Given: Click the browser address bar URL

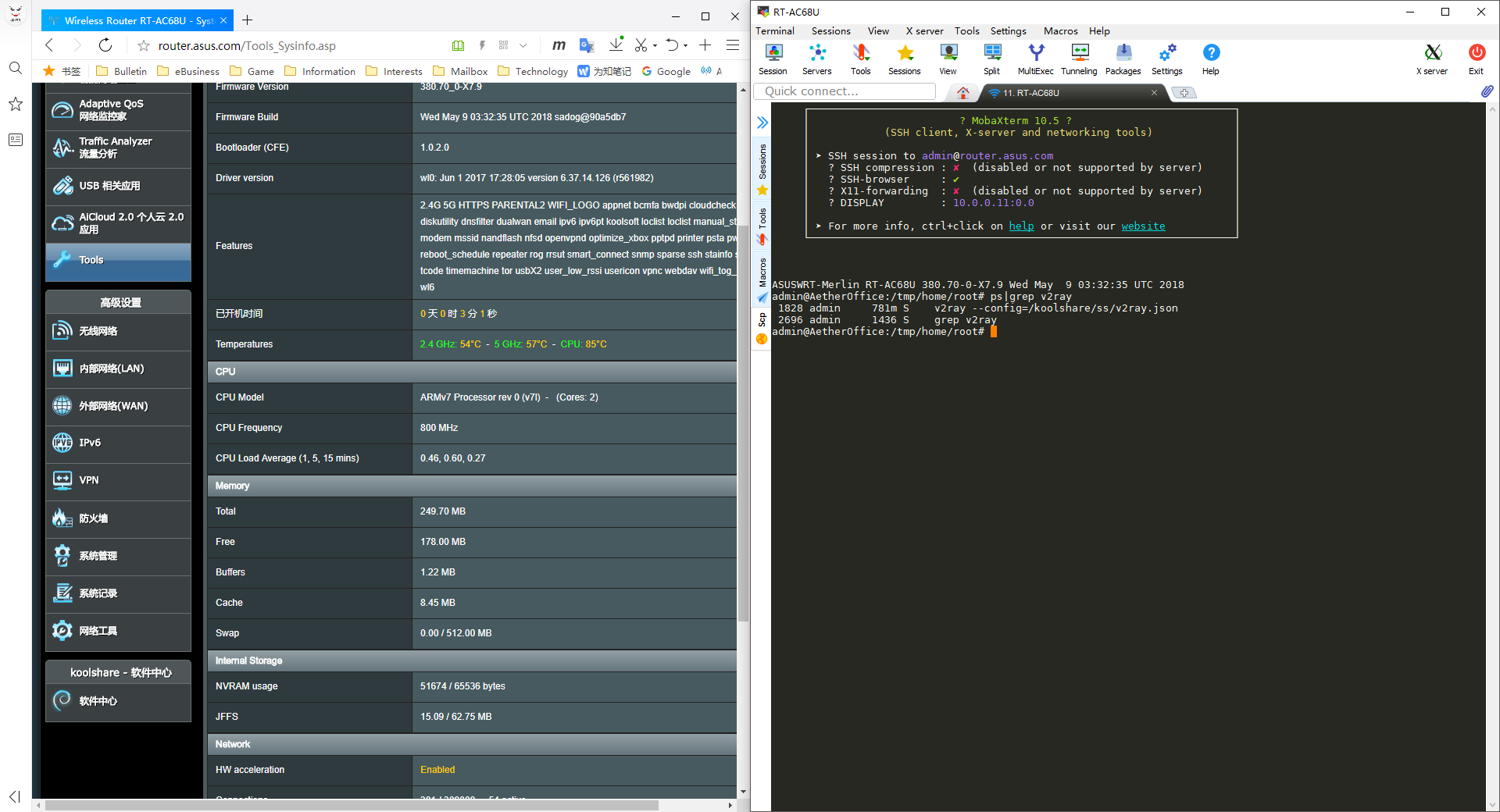Looking at the screenshot, I should point(247,46).
